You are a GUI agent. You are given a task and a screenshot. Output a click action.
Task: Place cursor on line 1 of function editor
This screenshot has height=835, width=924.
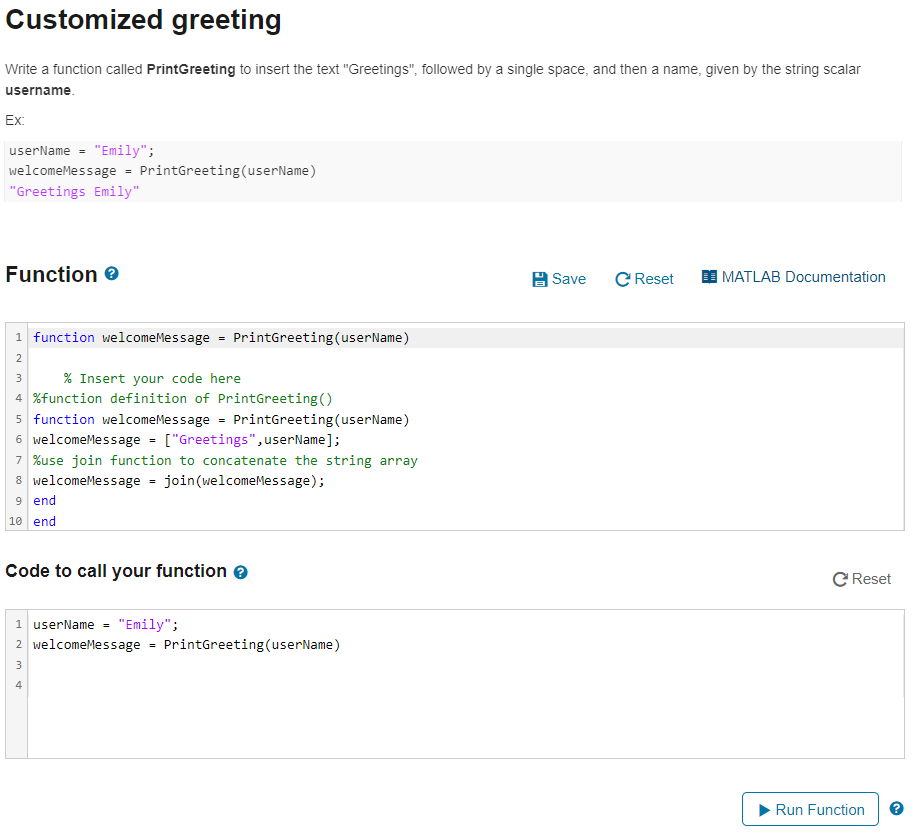(466, 338)
